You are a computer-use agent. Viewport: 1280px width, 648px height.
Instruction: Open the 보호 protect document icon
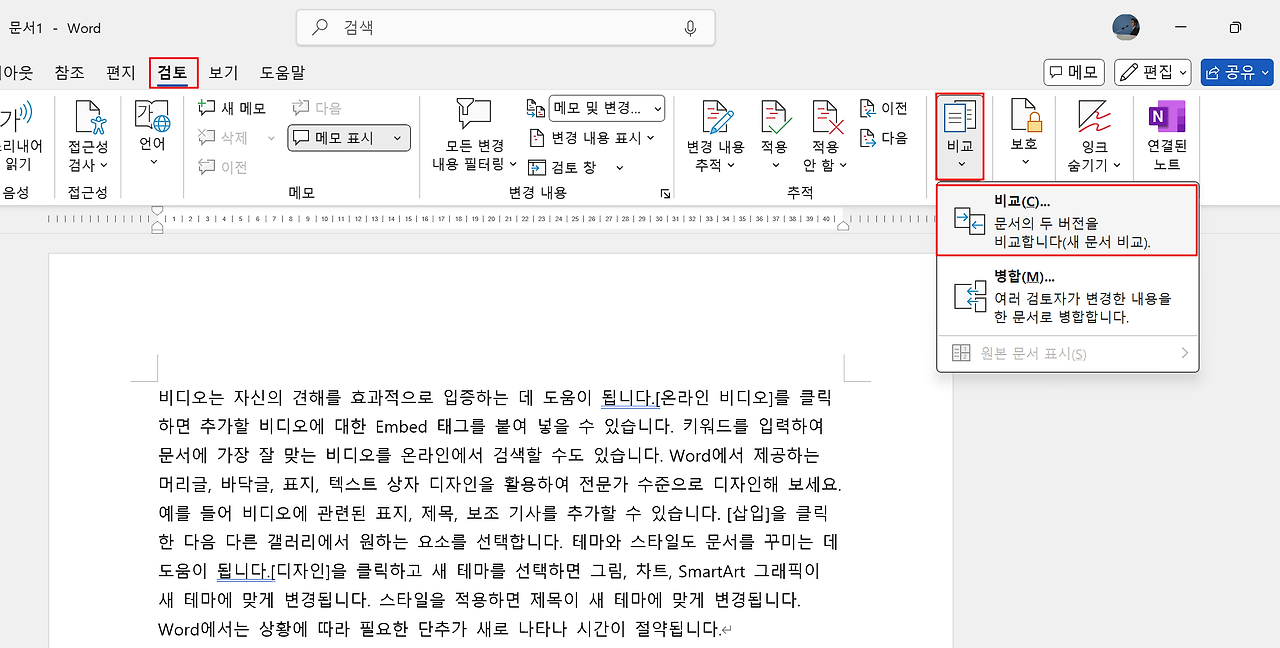1024,118
